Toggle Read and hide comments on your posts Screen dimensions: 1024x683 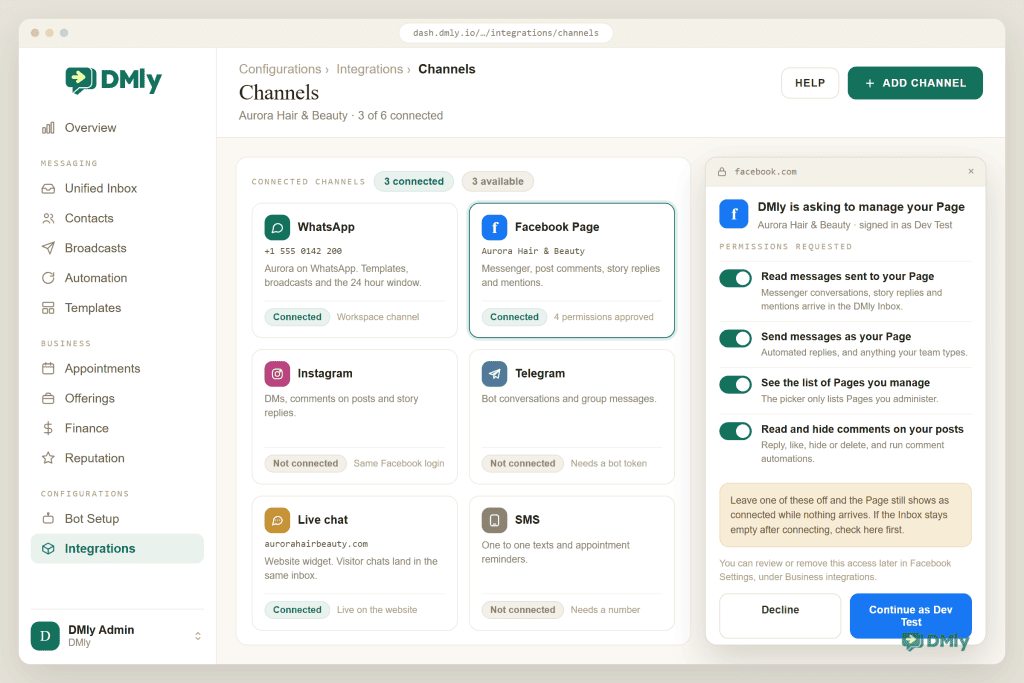tap(736, 432)
